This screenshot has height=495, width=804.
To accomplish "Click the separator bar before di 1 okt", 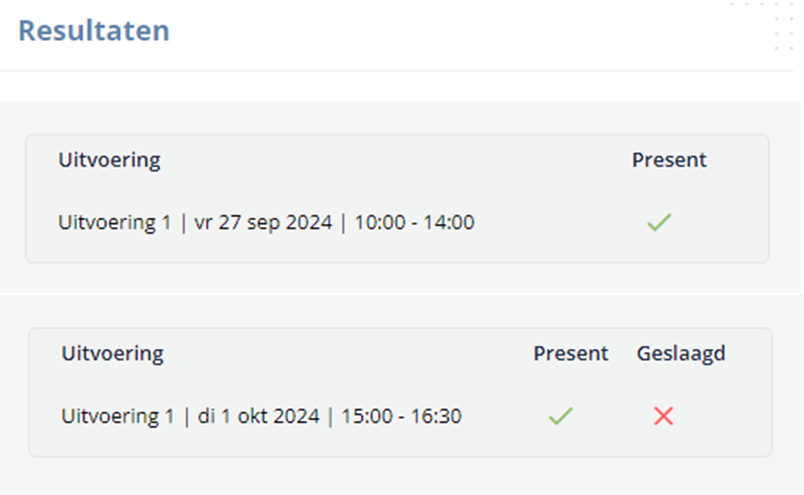I will (186, 417).
